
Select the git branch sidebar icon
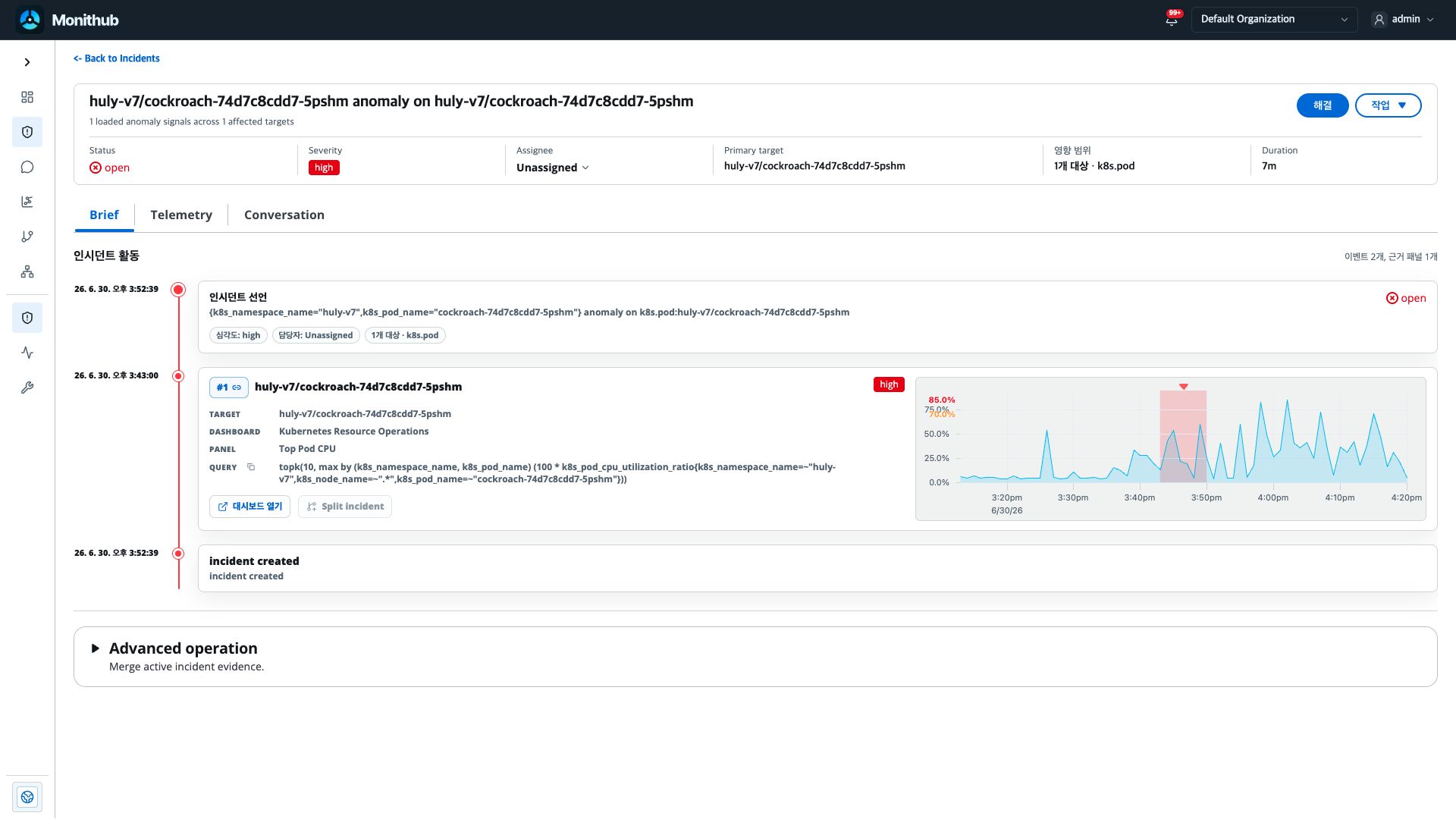point(27,237)
